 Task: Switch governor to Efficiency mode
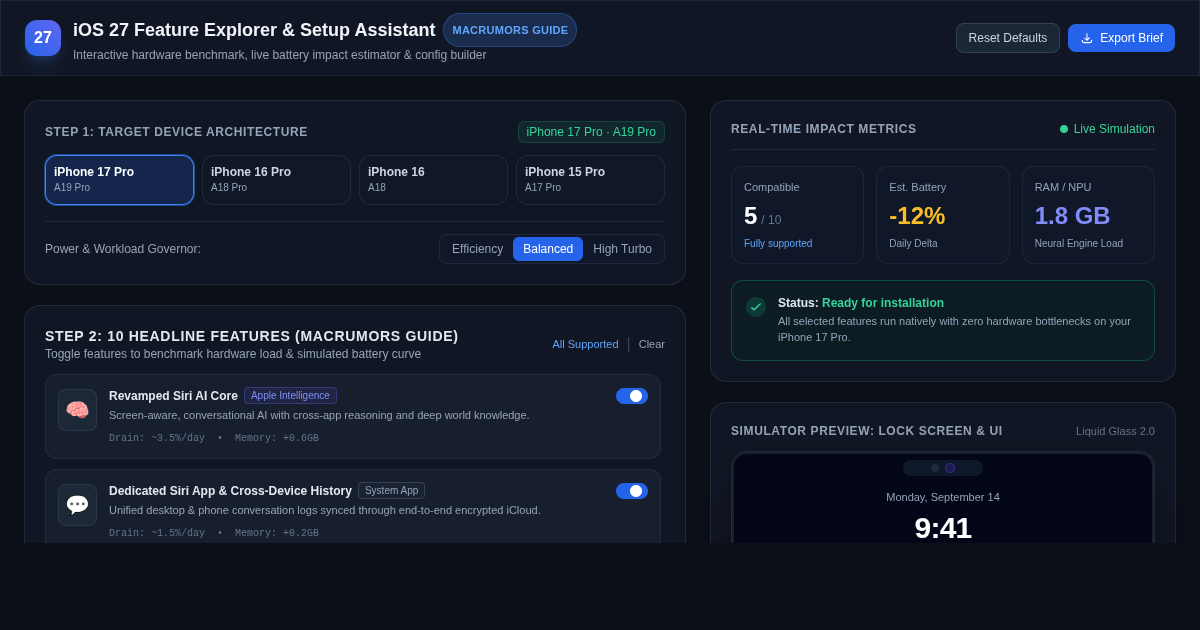(x=477, y=249)
